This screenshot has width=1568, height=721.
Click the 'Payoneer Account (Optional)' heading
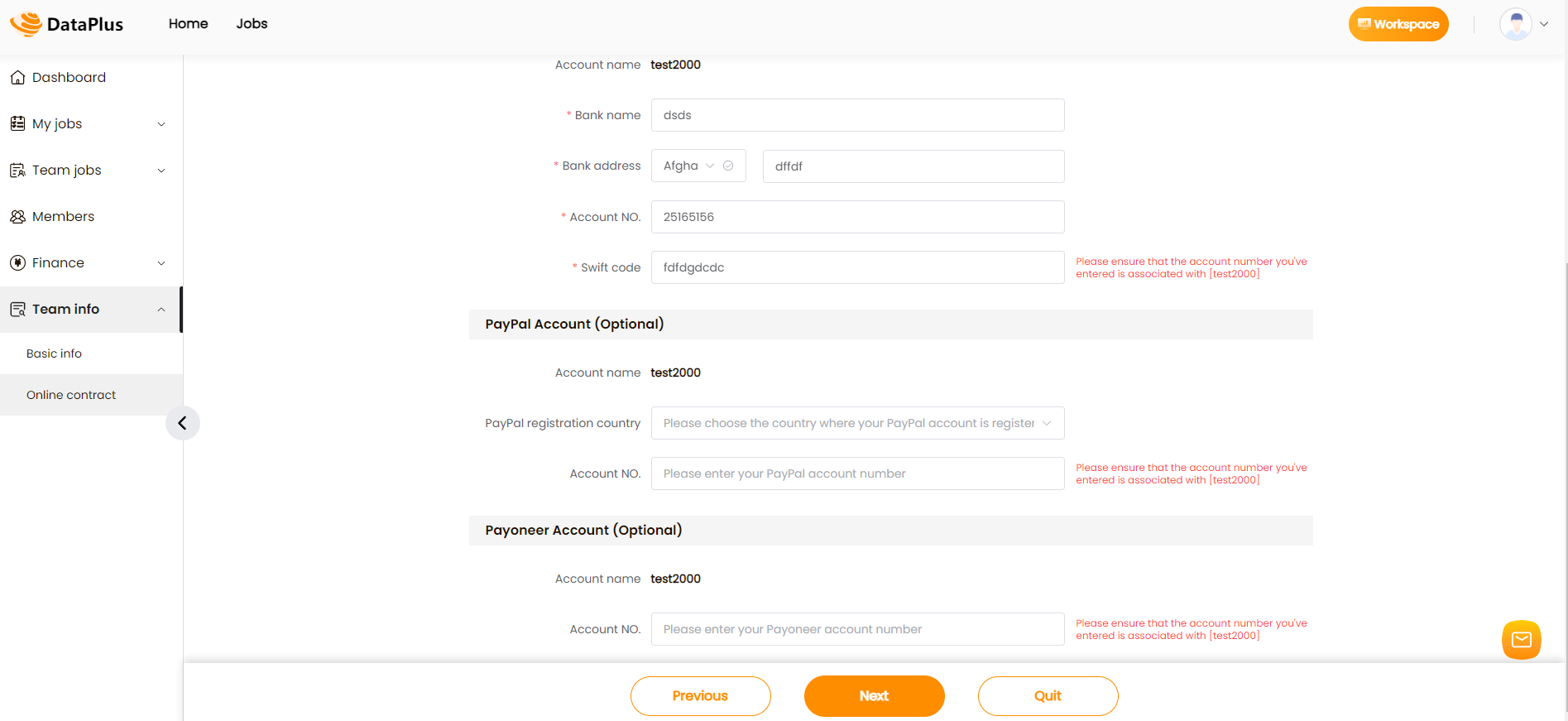coord(583,531)
